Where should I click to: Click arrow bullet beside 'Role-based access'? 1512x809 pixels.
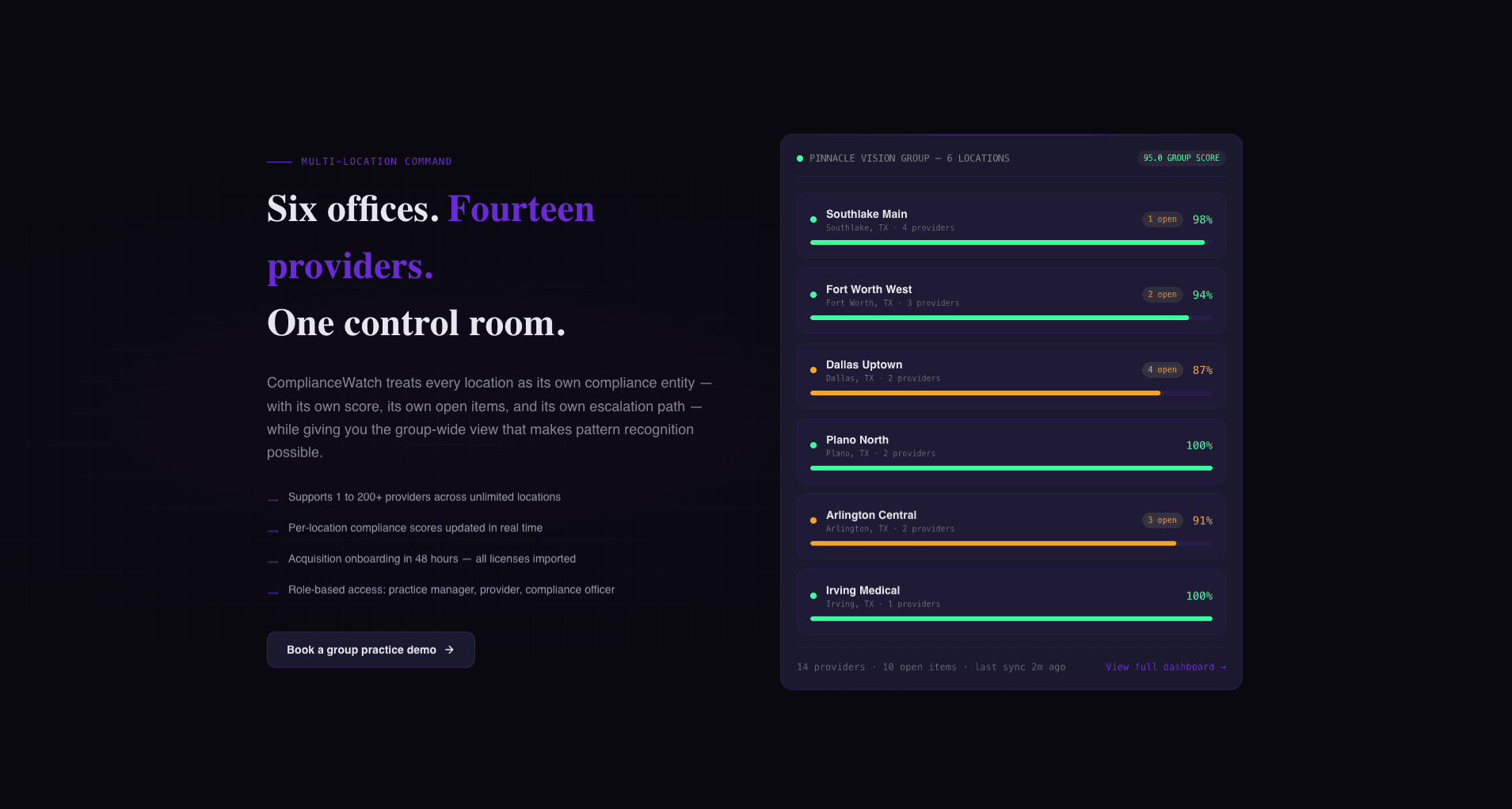click(x=272, y=593)
